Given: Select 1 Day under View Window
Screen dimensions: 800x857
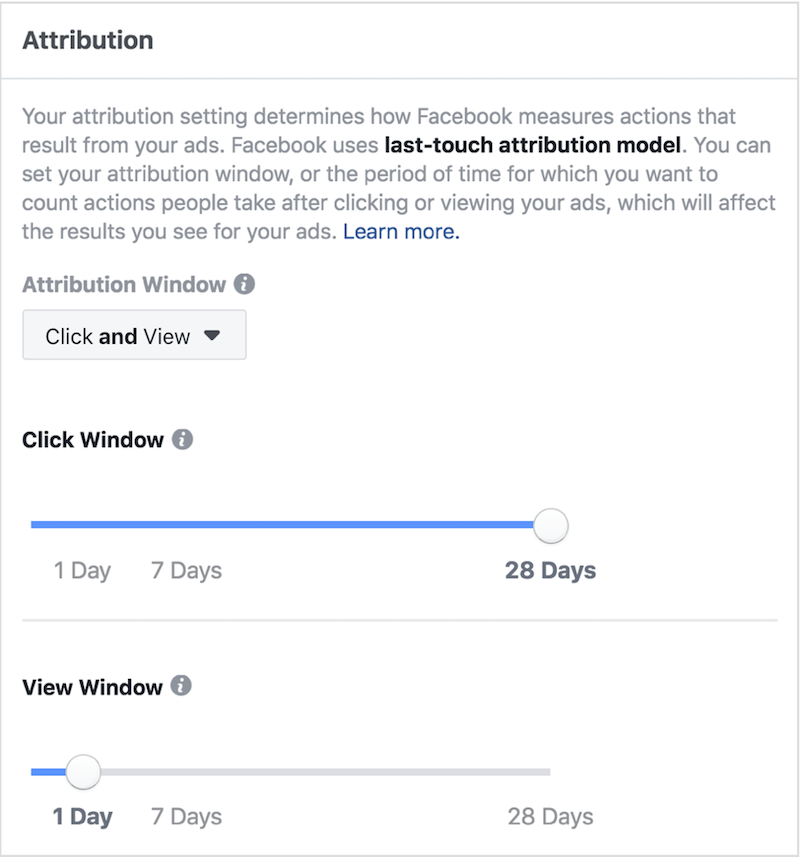Looking at the screenshot, I should point(83,817).
